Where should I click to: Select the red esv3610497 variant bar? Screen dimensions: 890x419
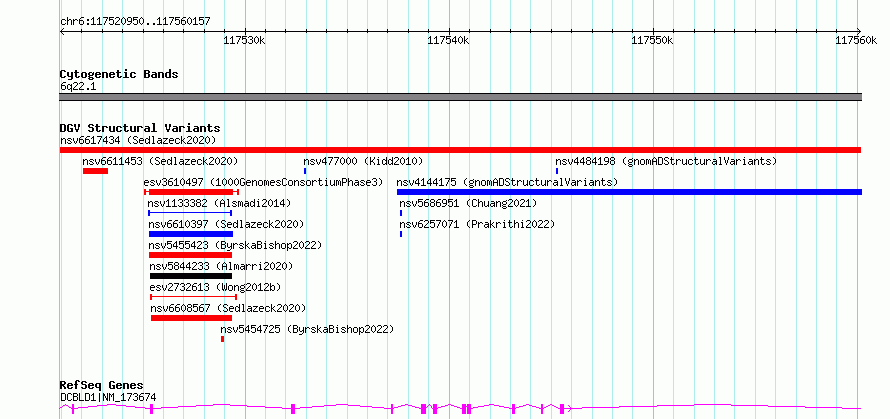[x=191, y=192]
